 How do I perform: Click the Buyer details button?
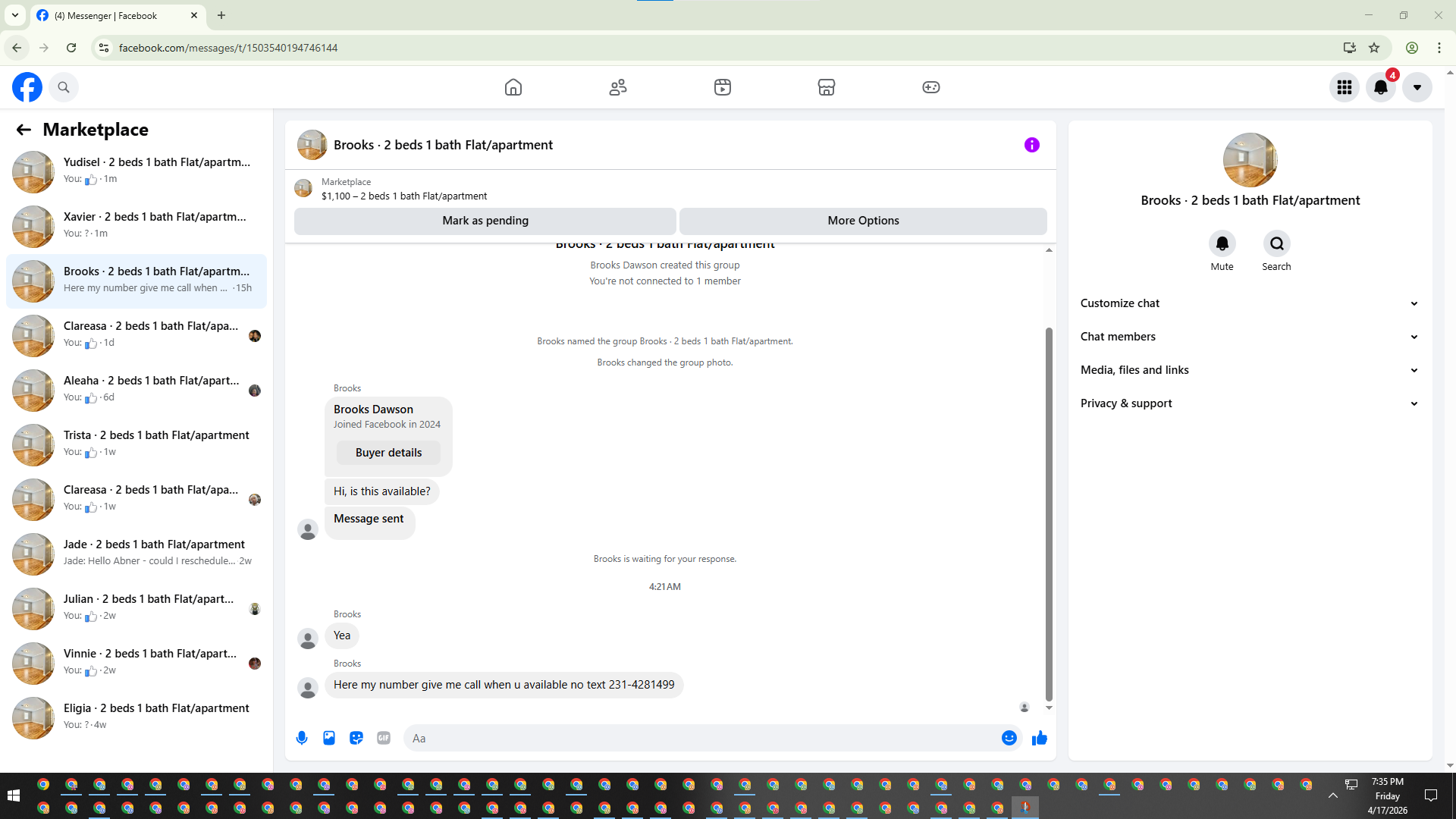388,453
